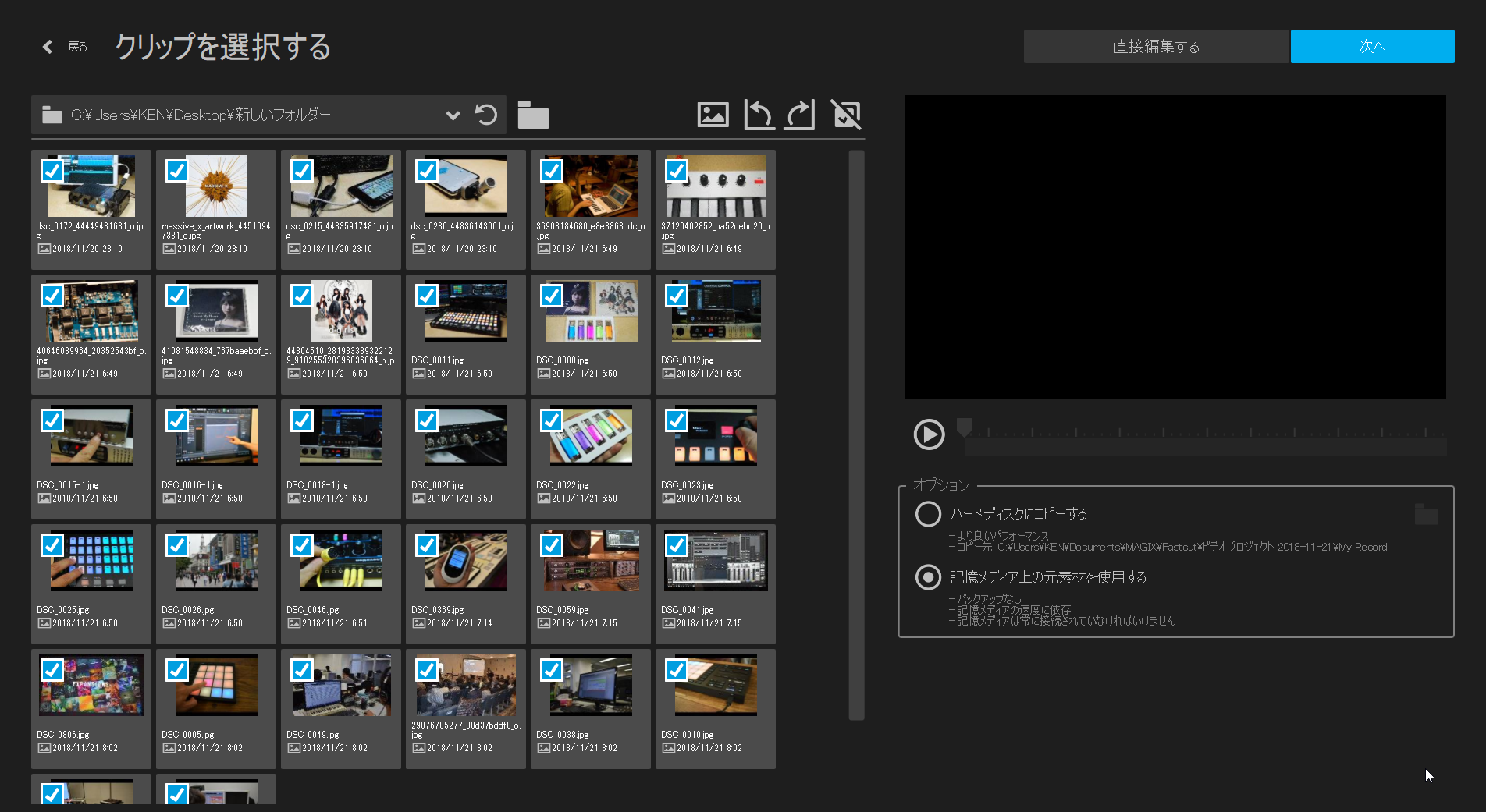Select the 41081548834 image thumbnail
The image size is (1486, 812).
click(x=216, y=310)
